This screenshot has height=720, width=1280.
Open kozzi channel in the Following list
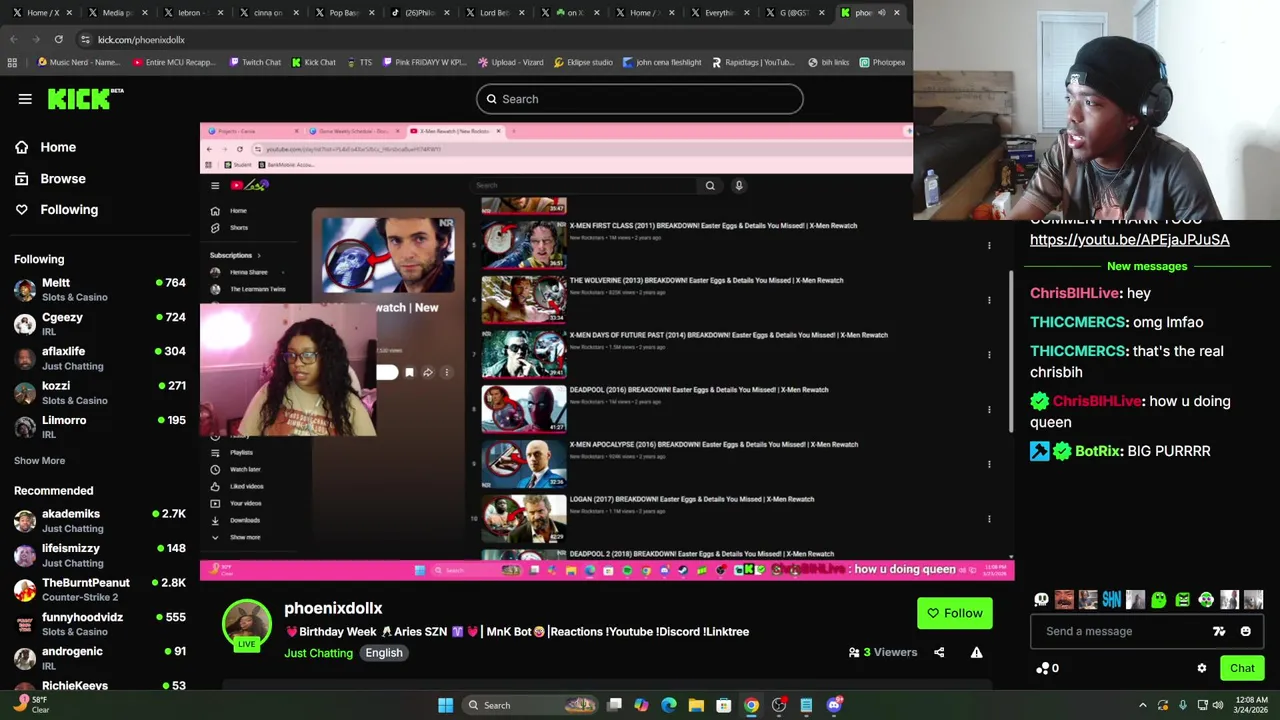tap(100, 393)
